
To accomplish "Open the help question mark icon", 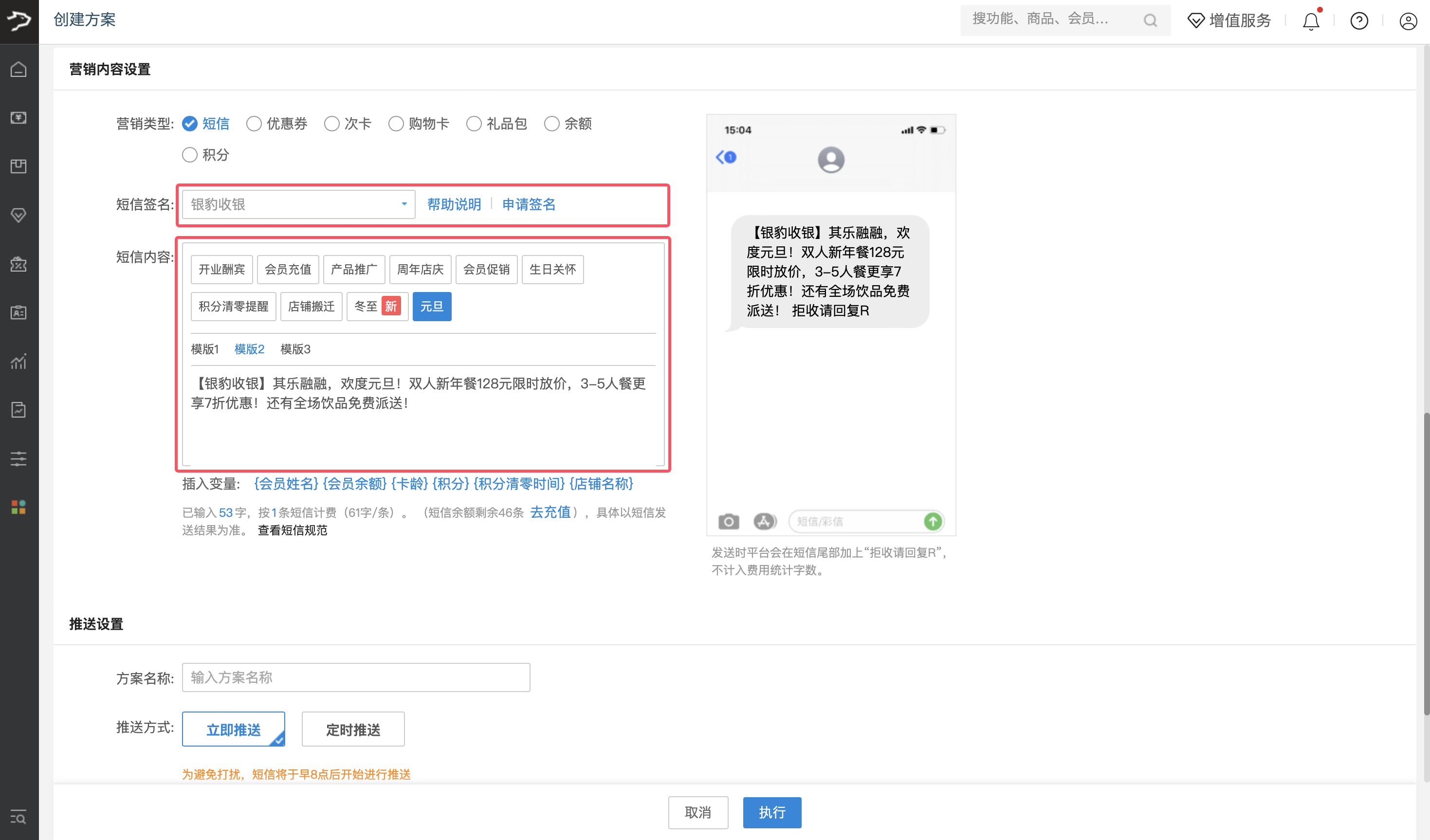I will click(x=1359, y=21).
